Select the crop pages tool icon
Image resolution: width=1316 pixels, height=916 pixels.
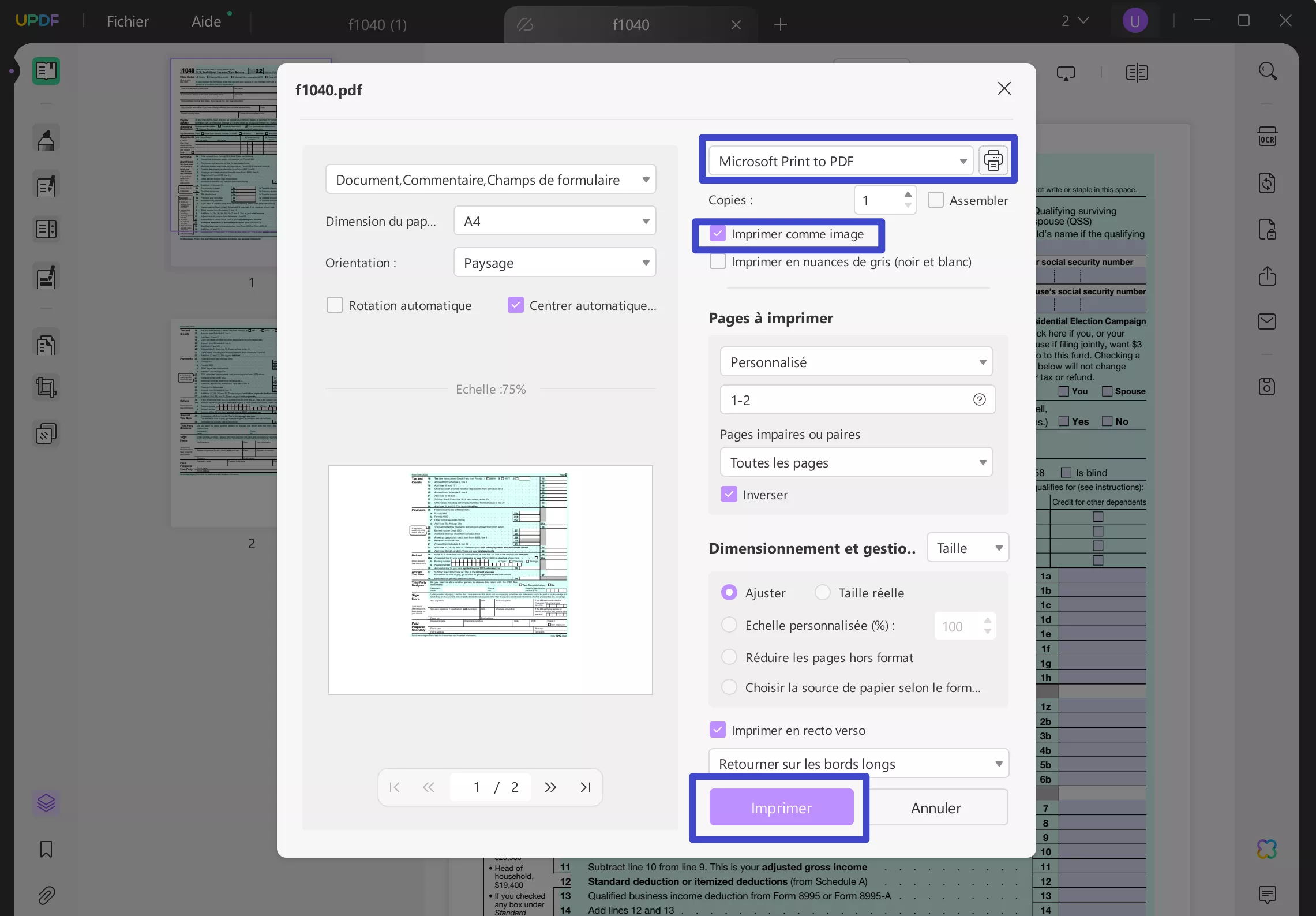point(46,386)
